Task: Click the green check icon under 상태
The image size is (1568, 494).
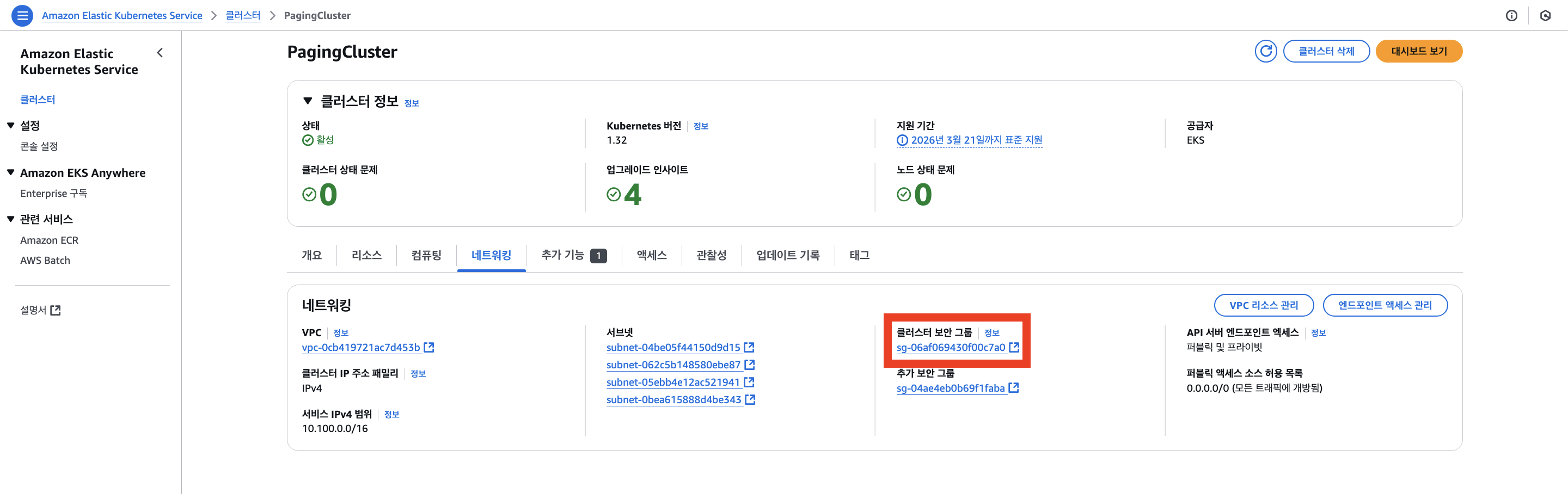Action: click(308, 140)
